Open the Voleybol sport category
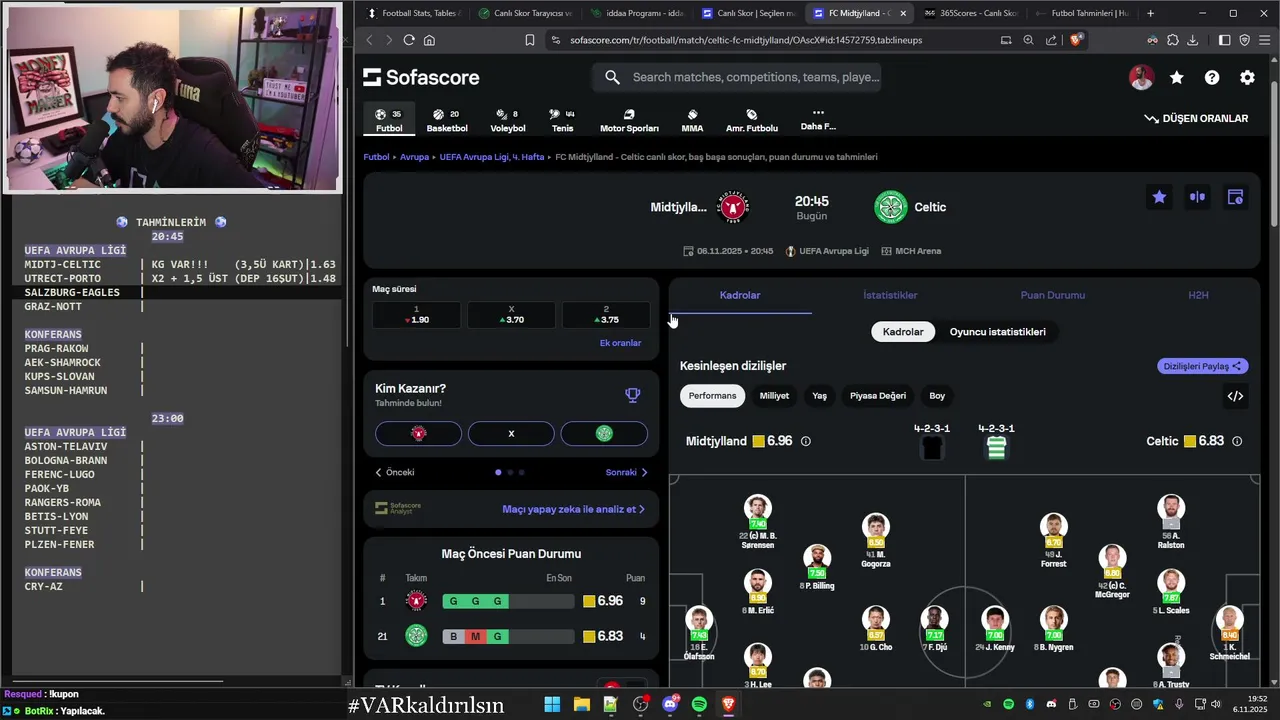This screenshot has height=720, width=1280. (x=508, y=121)
